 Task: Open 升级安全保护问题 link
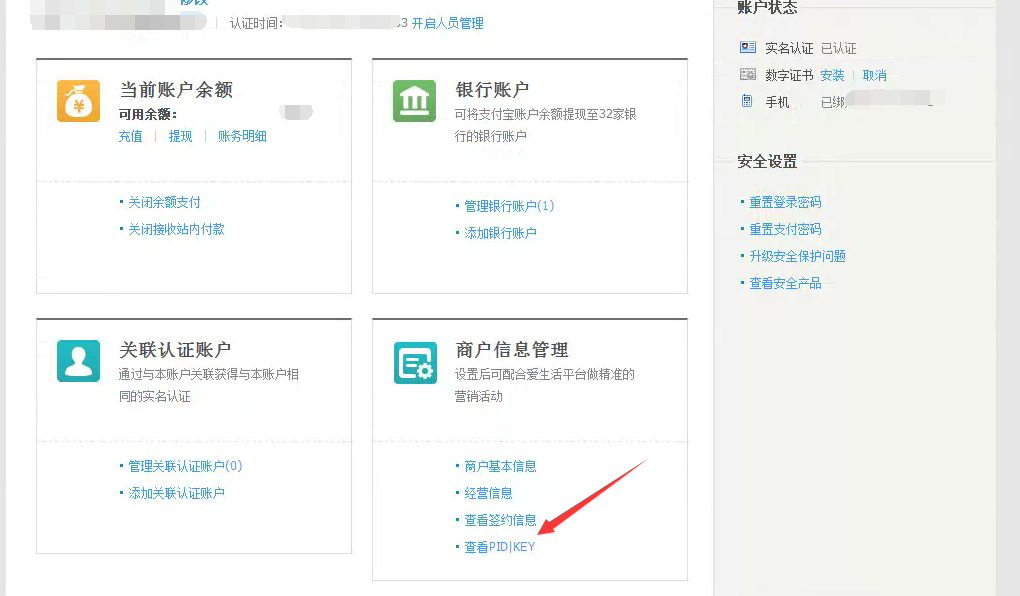pyautogui.click(x=797, y=256)
